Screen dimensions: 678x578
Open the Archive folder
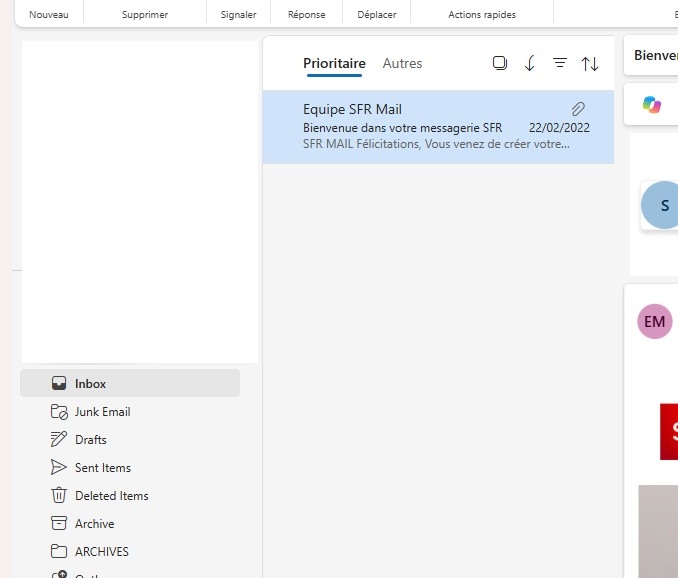pyautogui.click(x=130, y=524)
